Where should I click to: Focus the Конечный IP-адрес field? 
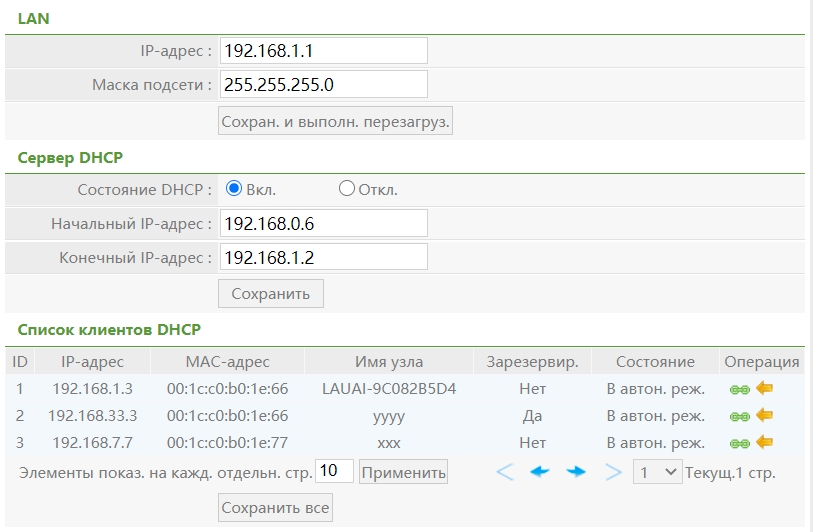pos(324,257)
